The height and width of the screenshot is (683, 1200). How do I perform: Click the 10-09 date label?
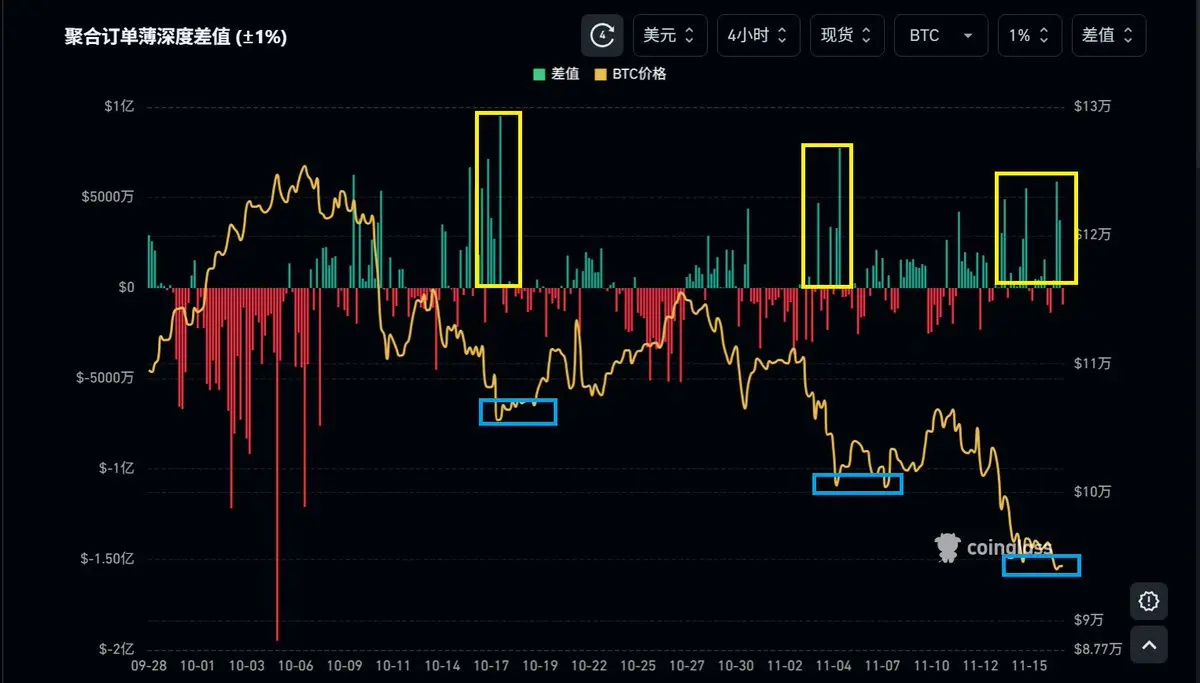[345, 665]
